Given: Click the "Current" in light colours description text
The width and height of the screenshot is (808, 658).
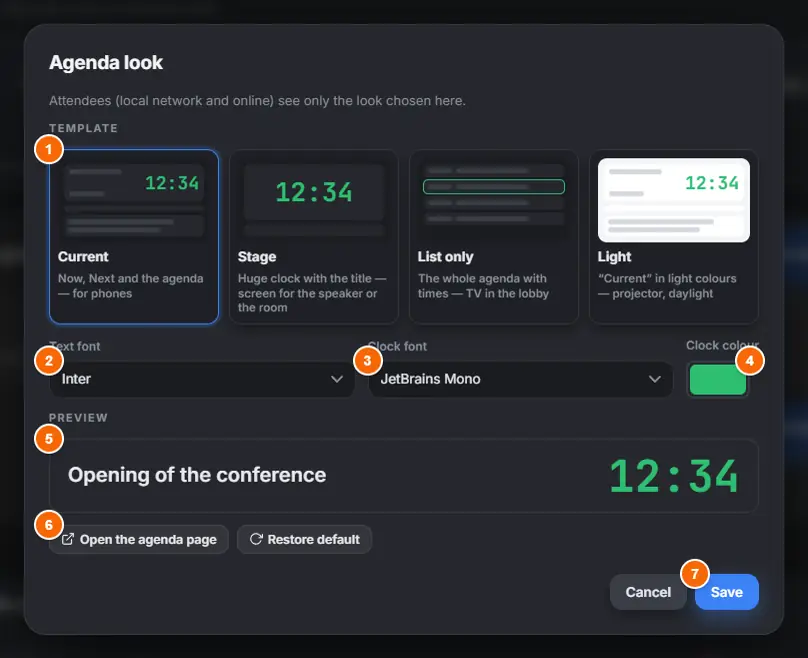Looking at the screenshot, I should [667, 285].
